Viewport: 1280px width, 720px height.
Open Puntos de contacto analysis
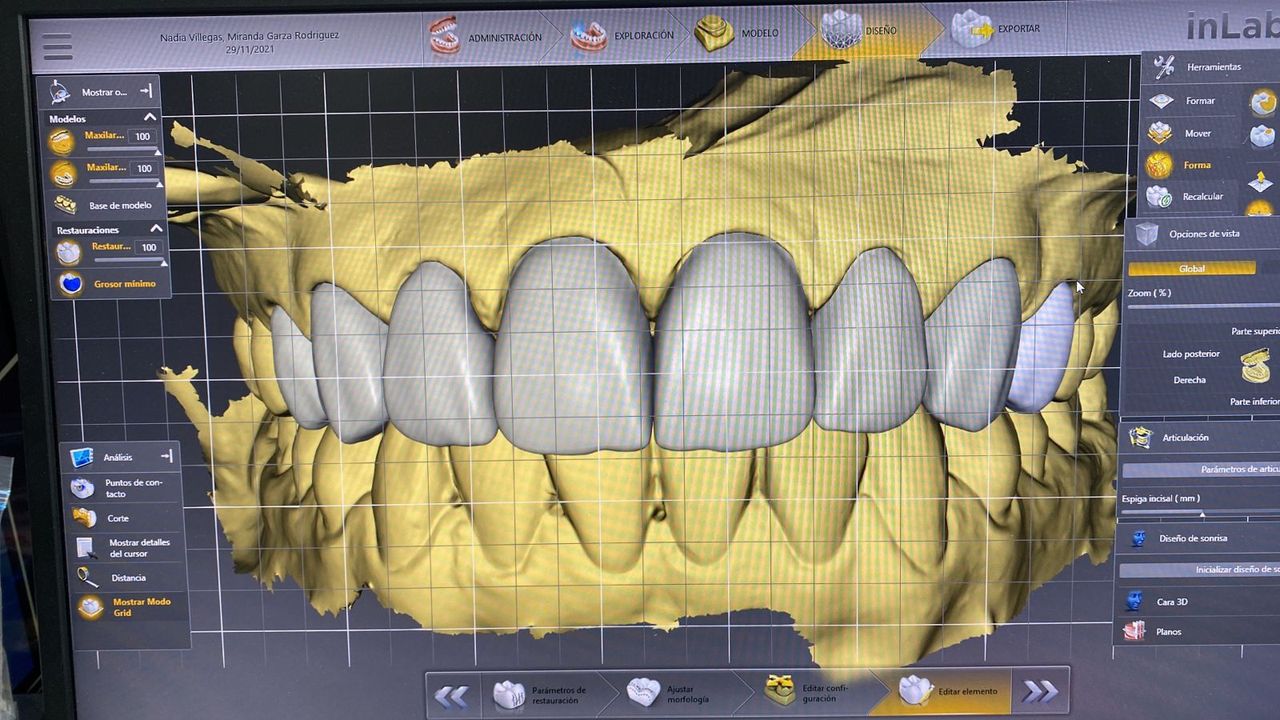pos(83,488)
